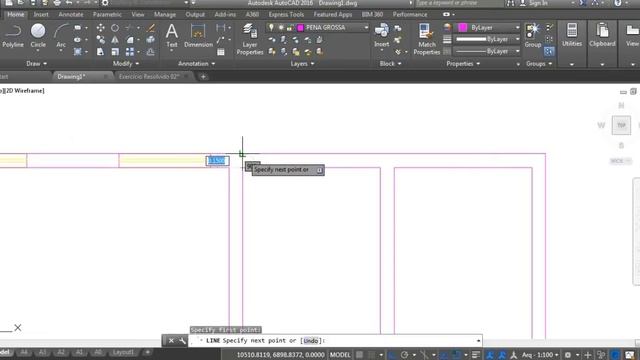
Task: Click the Copy tool in Modify panel
Action: pyautogui.click(x=100, y=40)
